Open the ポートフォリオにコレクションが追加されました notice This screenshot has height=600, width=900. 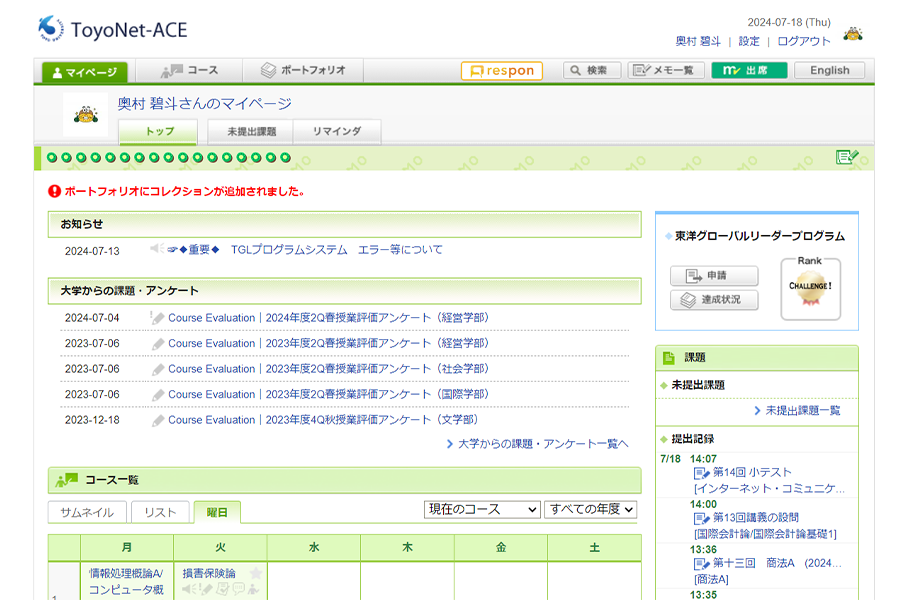pos(184,191)
